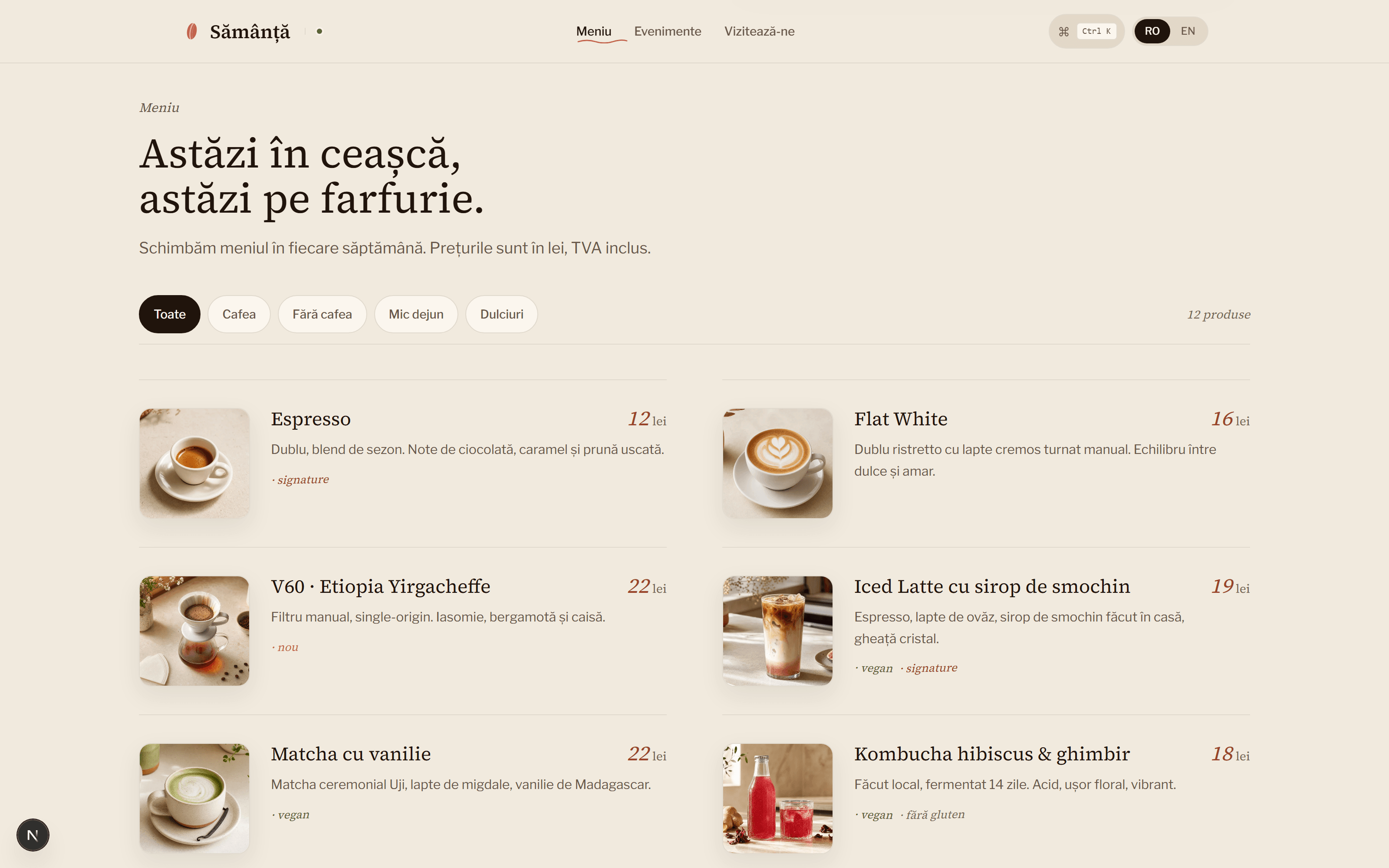Click the 'Schimbăm meniul' subtitle text
Image resolution: width=1389 pixels, height=868 pixels.
click(x=395, y=248)
